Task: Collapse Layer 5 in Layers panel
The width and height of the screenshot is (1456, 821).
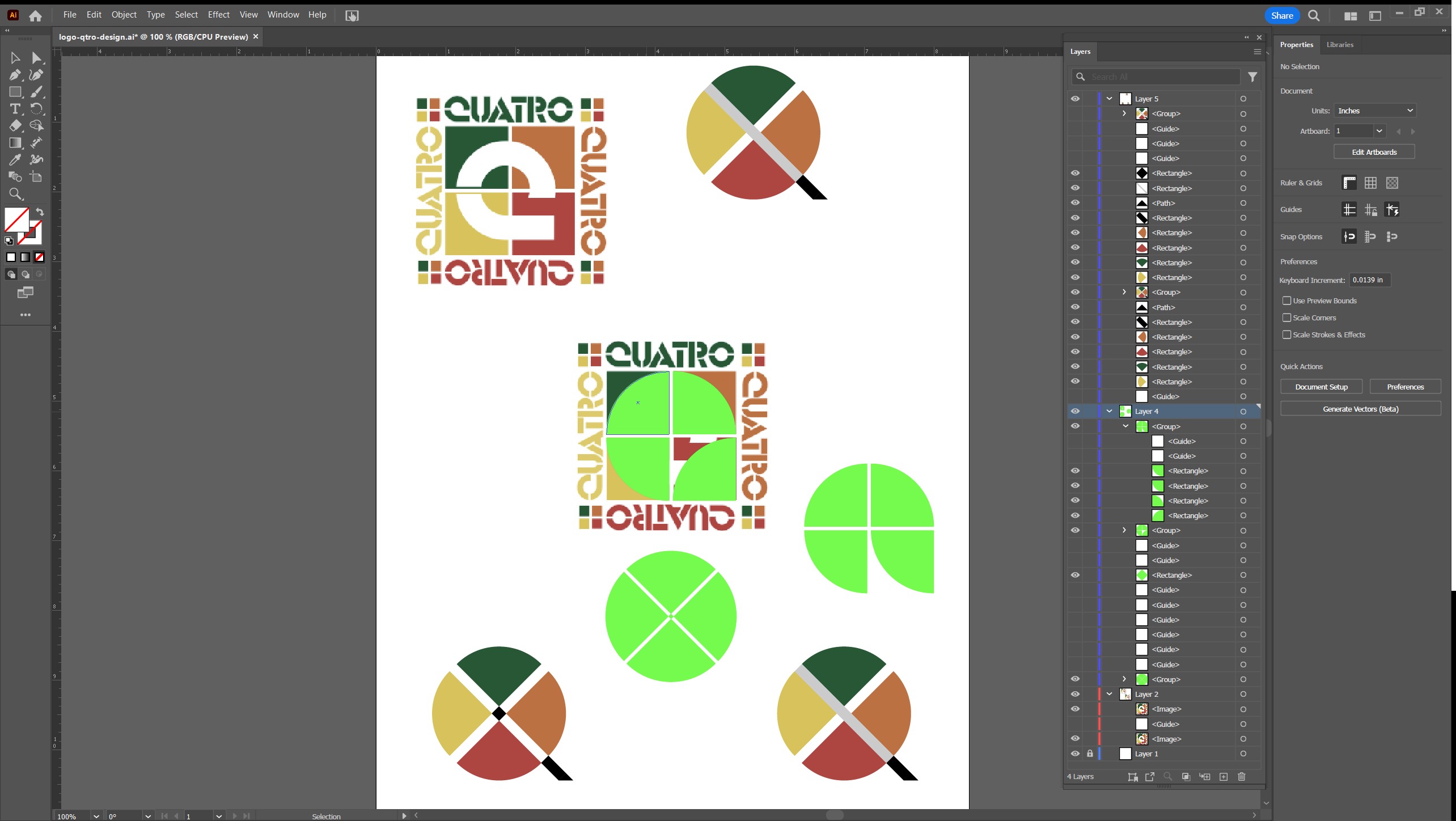Action: (x=1110, y=99)
